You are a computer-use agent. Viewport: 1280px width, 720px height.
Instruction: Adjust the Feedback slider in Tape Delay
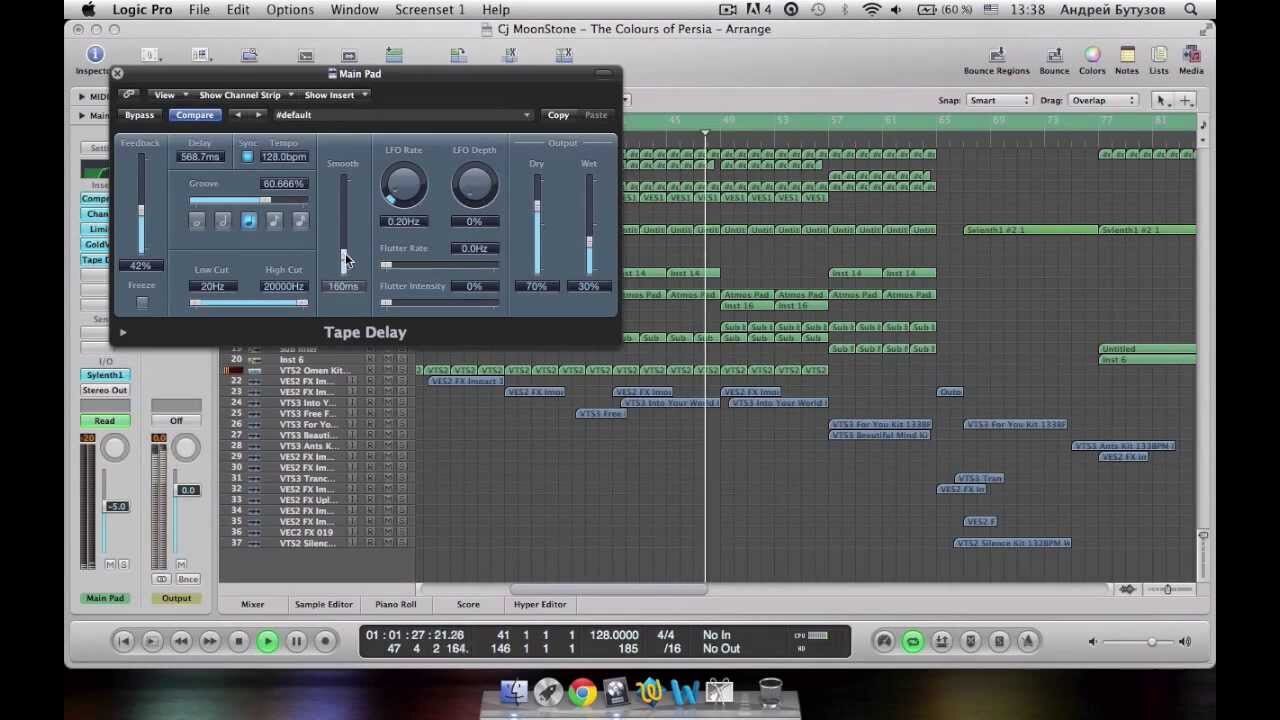coord(141,210)
